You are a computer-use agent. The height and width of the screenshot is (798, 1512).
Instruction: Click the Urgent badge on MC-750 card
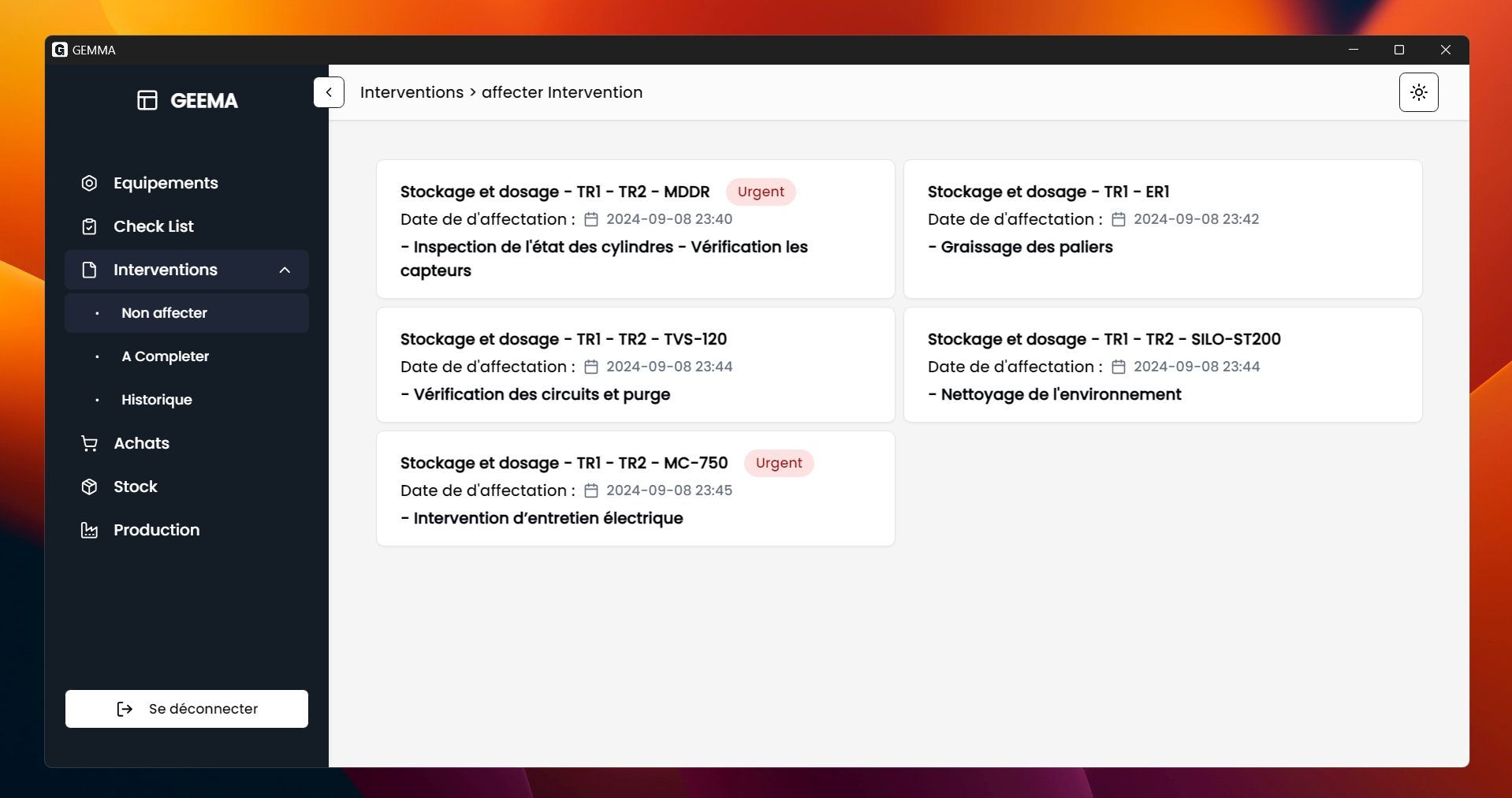[778, 463]
